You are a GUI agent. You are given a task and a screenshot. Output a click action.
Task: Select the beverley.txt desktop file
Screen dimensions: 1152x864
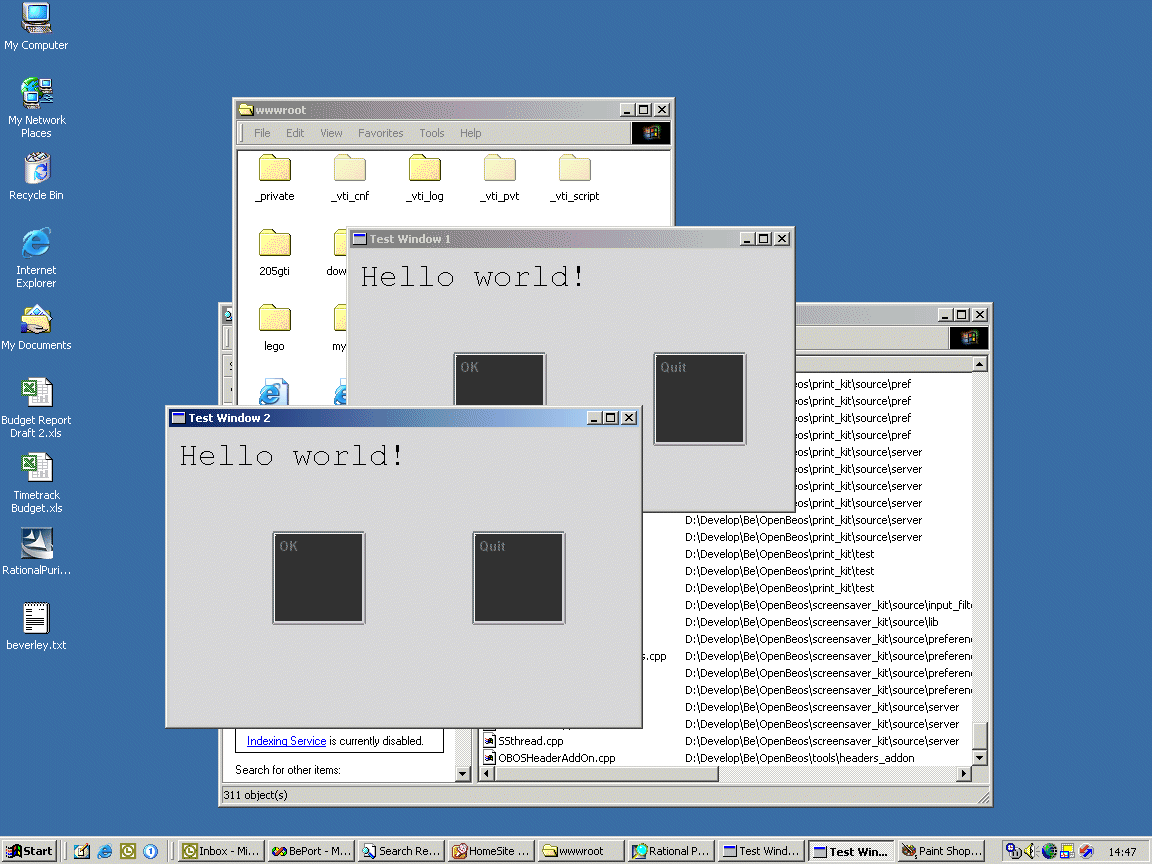(x=36, y=619)
